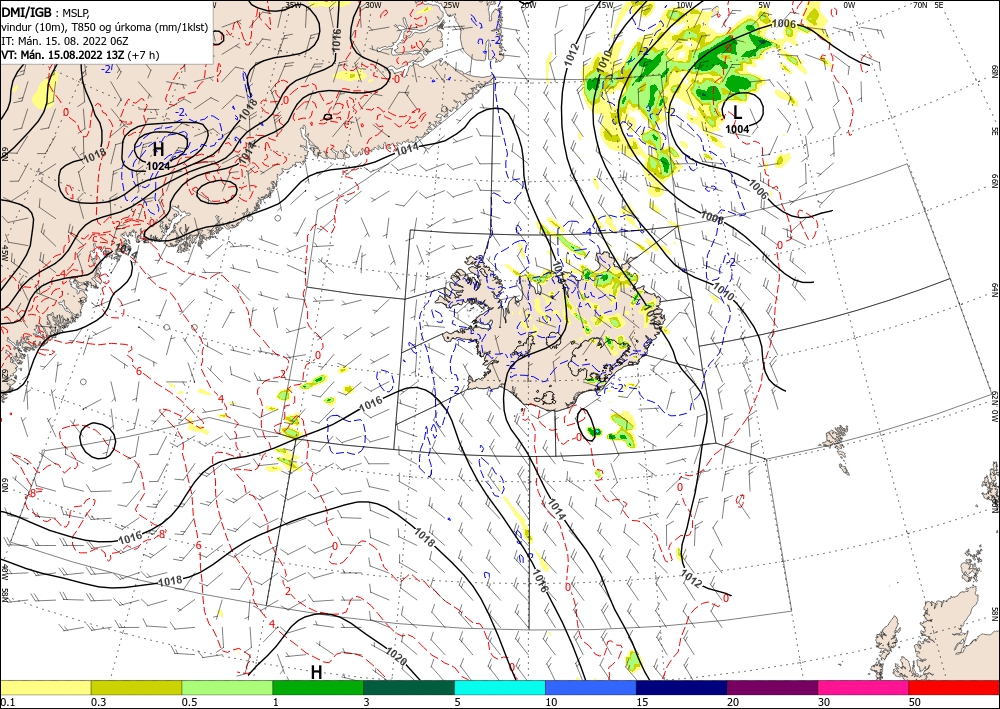The image size is (1000, 709).
Task: Select the green 1 mm legend swatch
Action: 318,687
